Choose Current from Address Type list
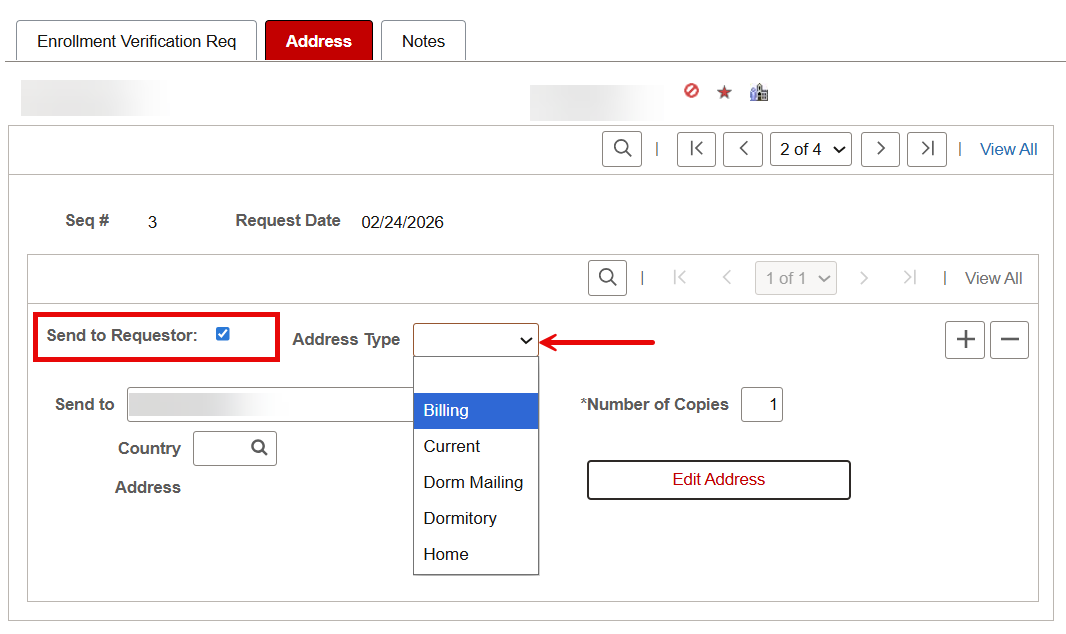 click(476, 446)
